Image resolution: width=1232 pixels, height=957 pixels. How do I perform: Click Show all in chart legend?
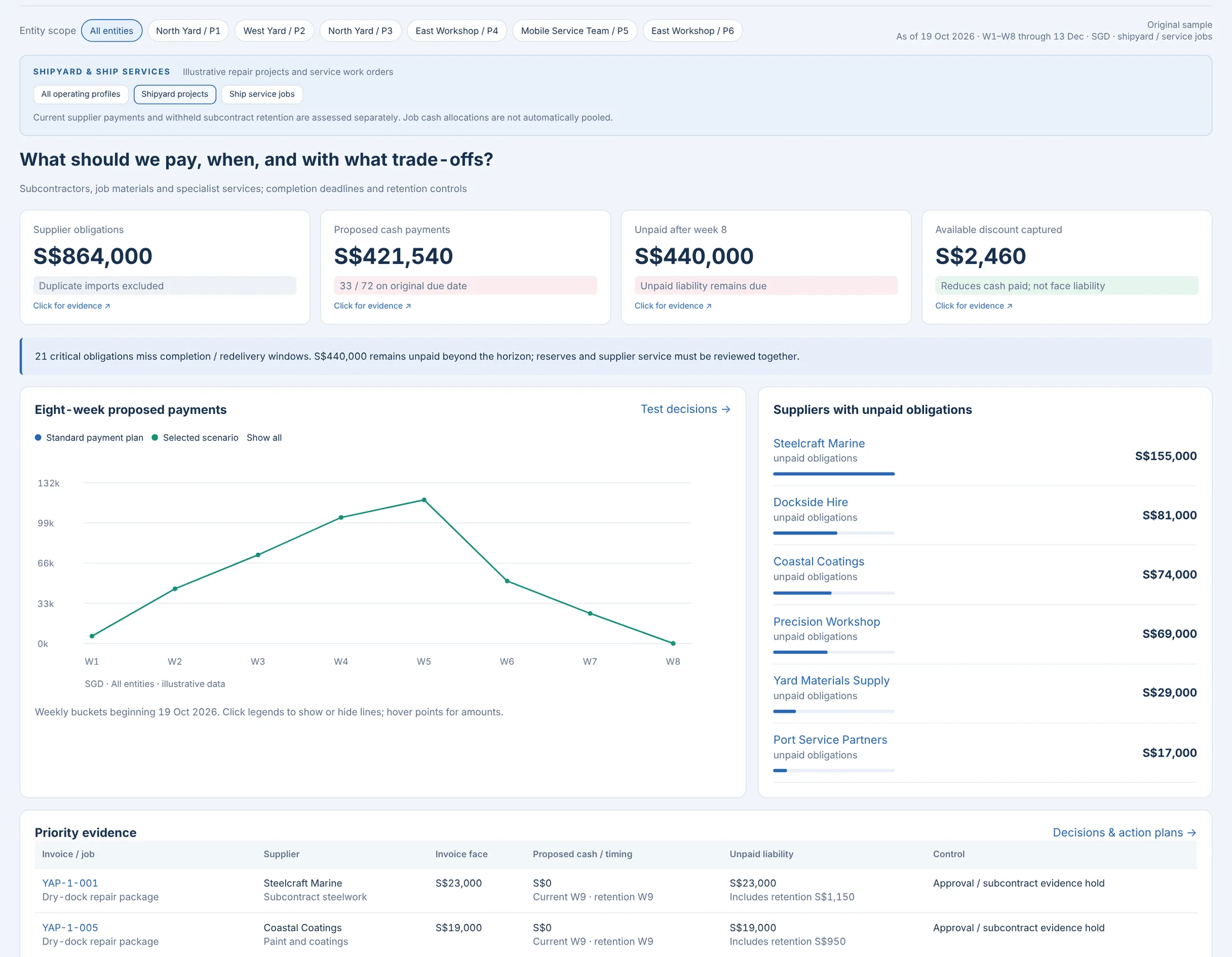264,437
